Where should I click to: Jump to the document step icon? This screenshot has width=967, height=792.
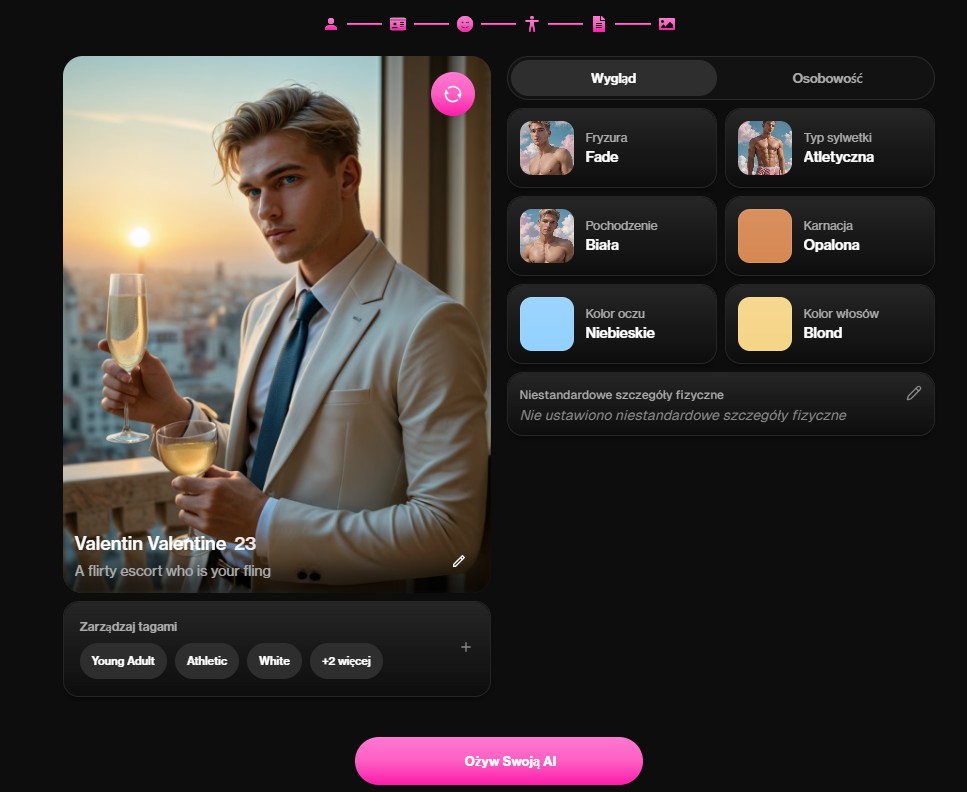[599, 24]
